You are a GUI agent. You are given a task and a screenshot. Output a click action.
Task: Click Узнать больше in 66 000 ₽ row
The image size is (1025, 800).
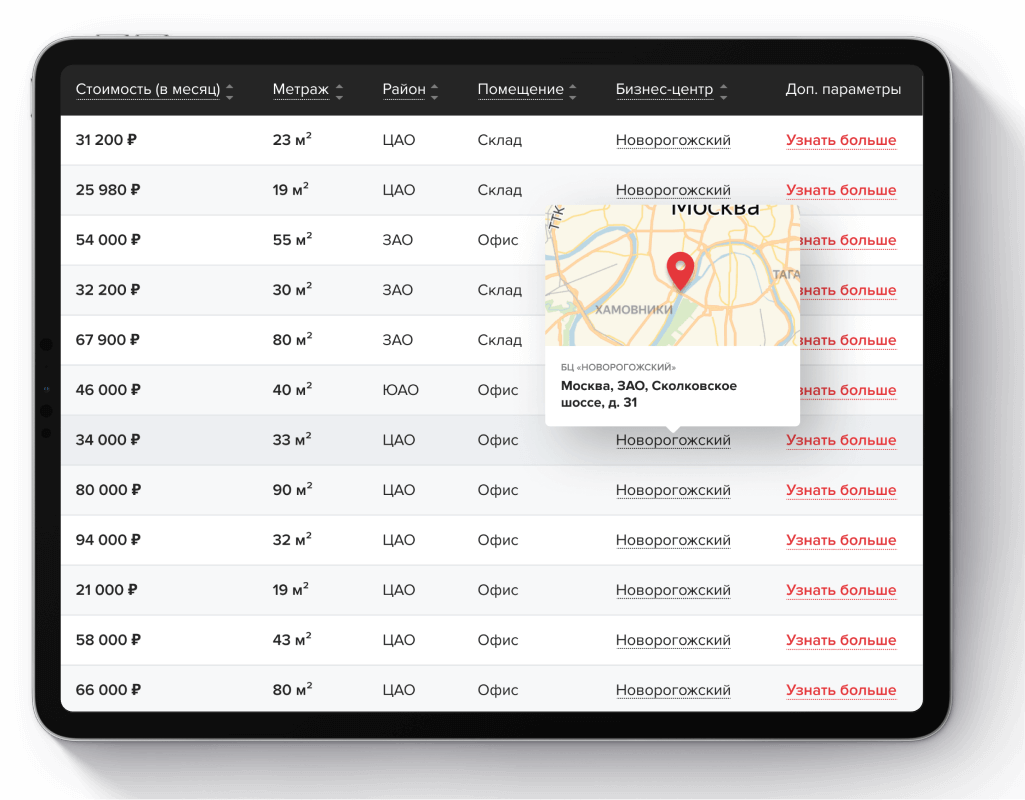click(x=841, y=690)
